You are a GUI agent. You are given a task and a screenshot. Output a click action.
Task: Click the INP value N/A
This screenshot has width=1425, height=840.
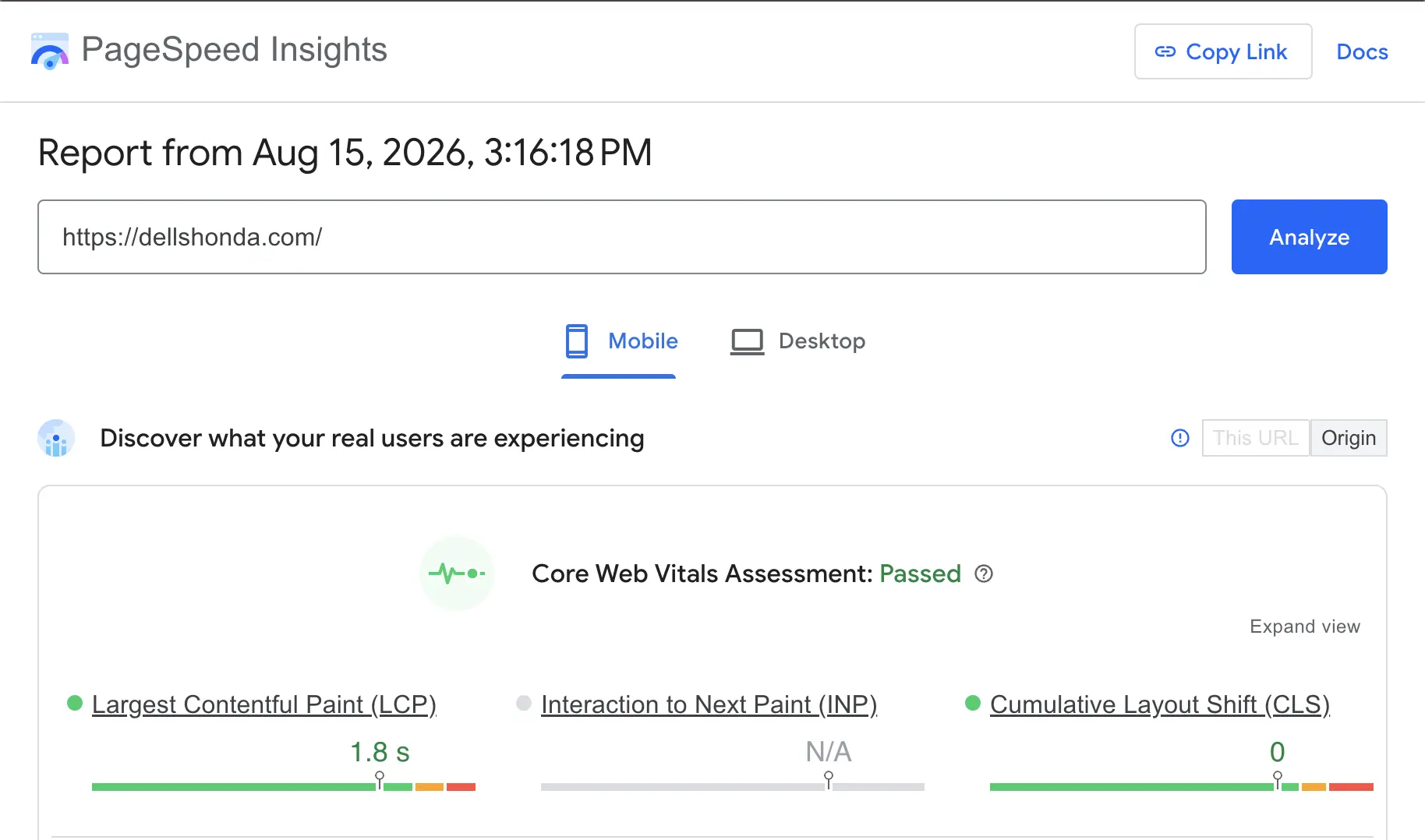pyautogui.click(x=829, y=752)
